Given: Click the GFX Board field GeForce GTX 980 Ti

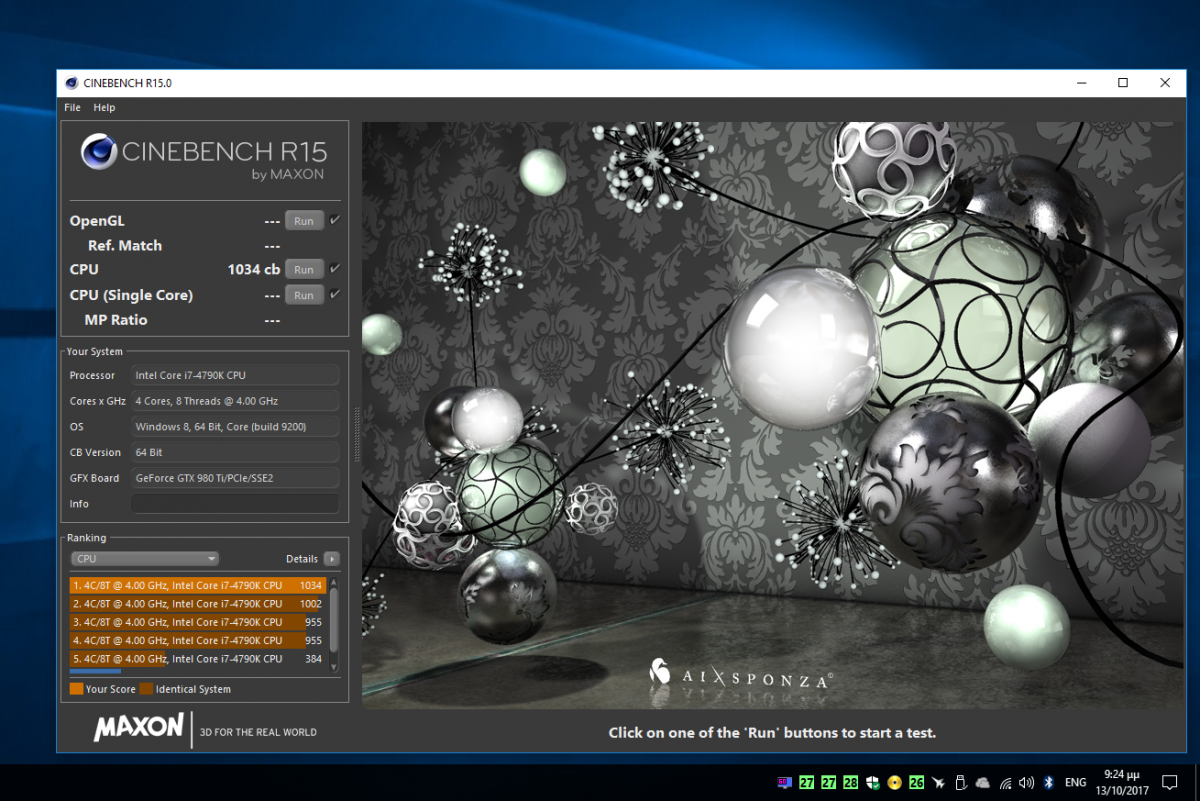Looking at the screenshot, I should click(x=235, y=478).
